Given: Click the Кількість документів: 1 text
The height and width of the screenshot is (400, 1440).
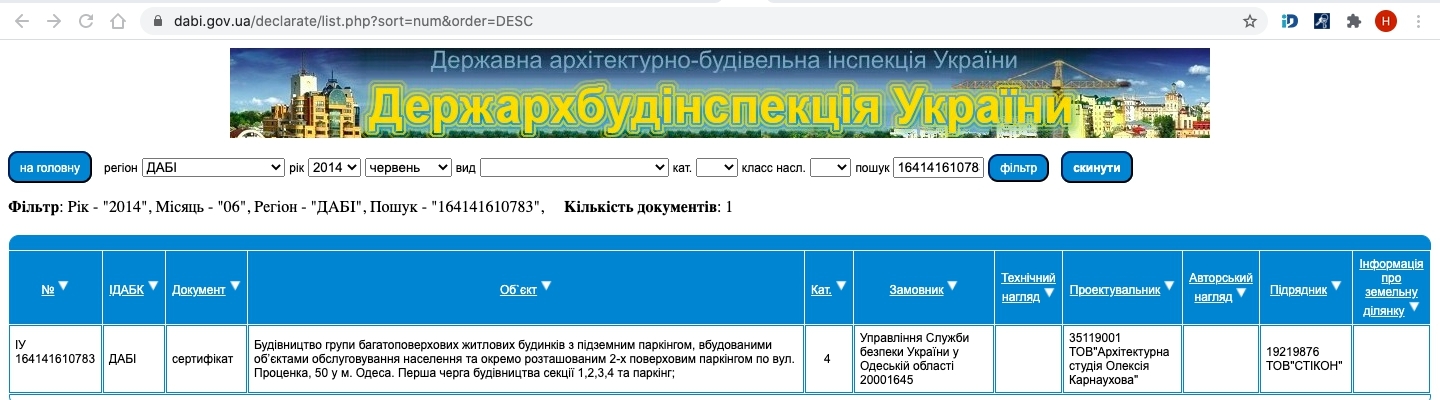Looking at the screenshot, I should point(648,208).
